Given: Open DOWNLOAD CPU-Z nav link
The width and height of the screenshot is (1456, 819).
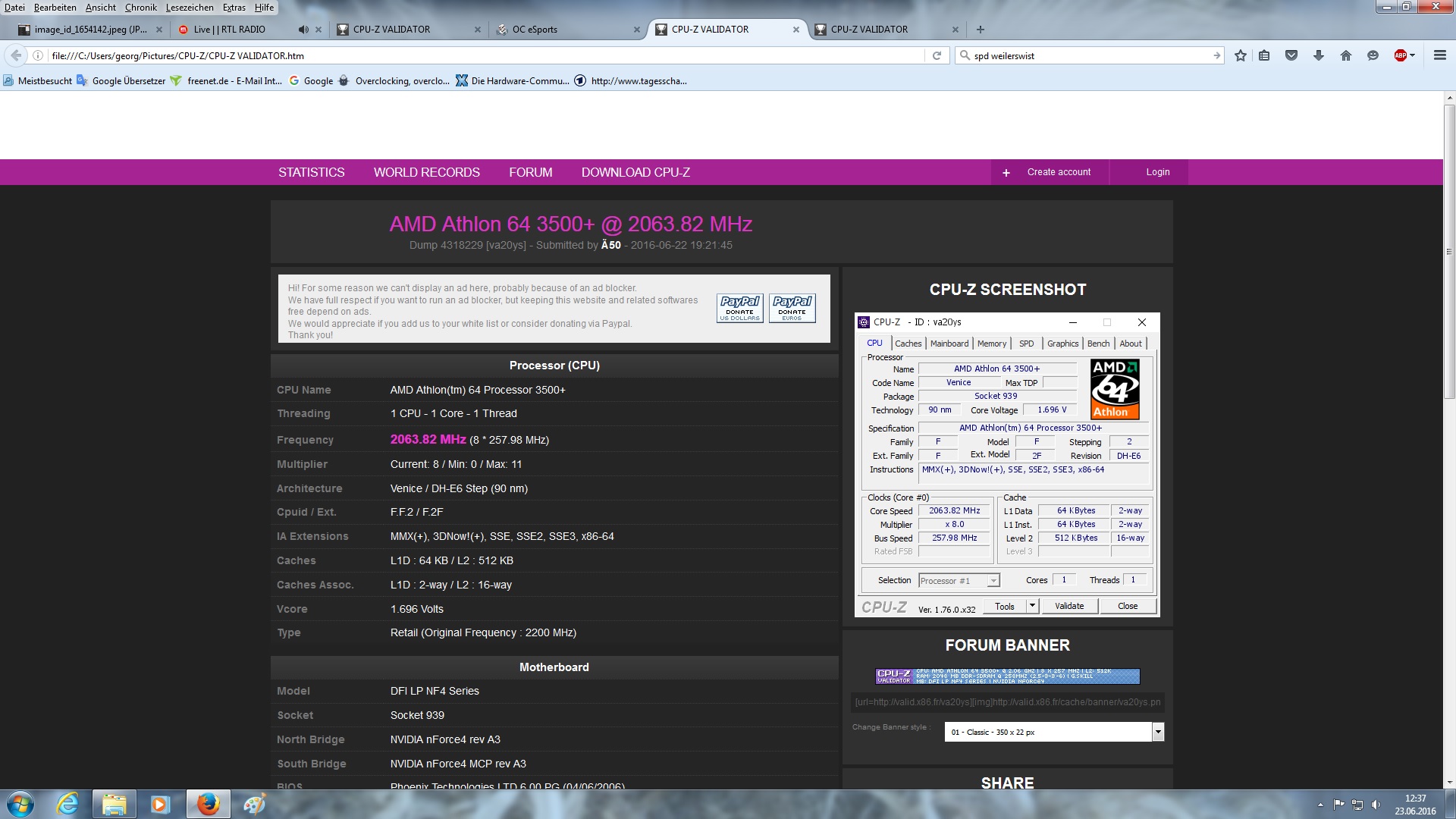Looking at the screenshot, I should 635,172.
